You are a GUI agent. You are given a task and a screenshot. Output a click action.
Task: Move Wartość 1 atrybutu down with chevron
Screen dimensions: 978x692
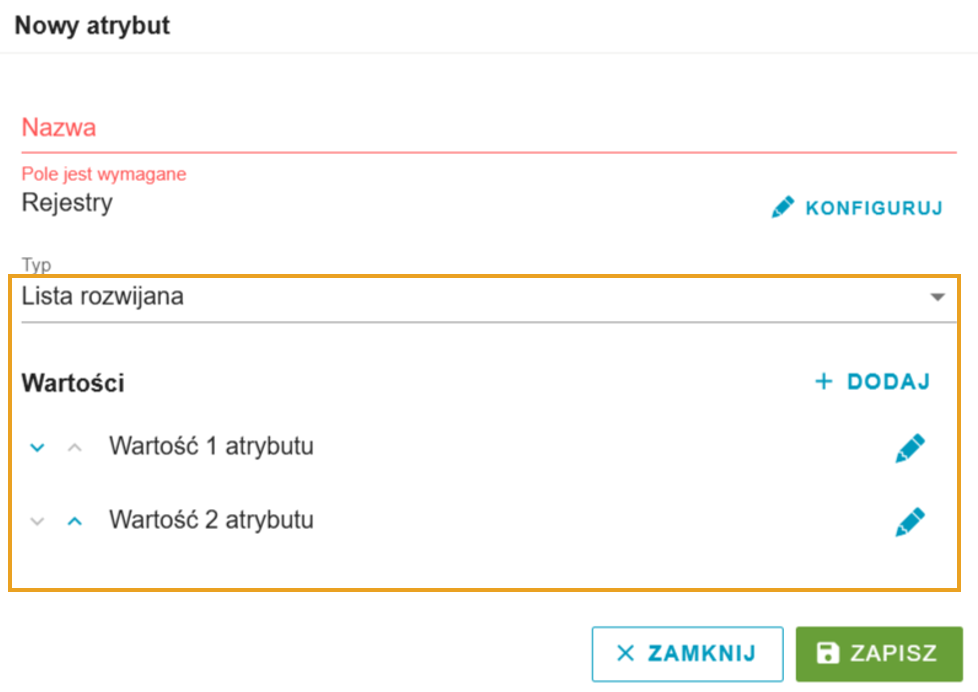coord(37,447)
